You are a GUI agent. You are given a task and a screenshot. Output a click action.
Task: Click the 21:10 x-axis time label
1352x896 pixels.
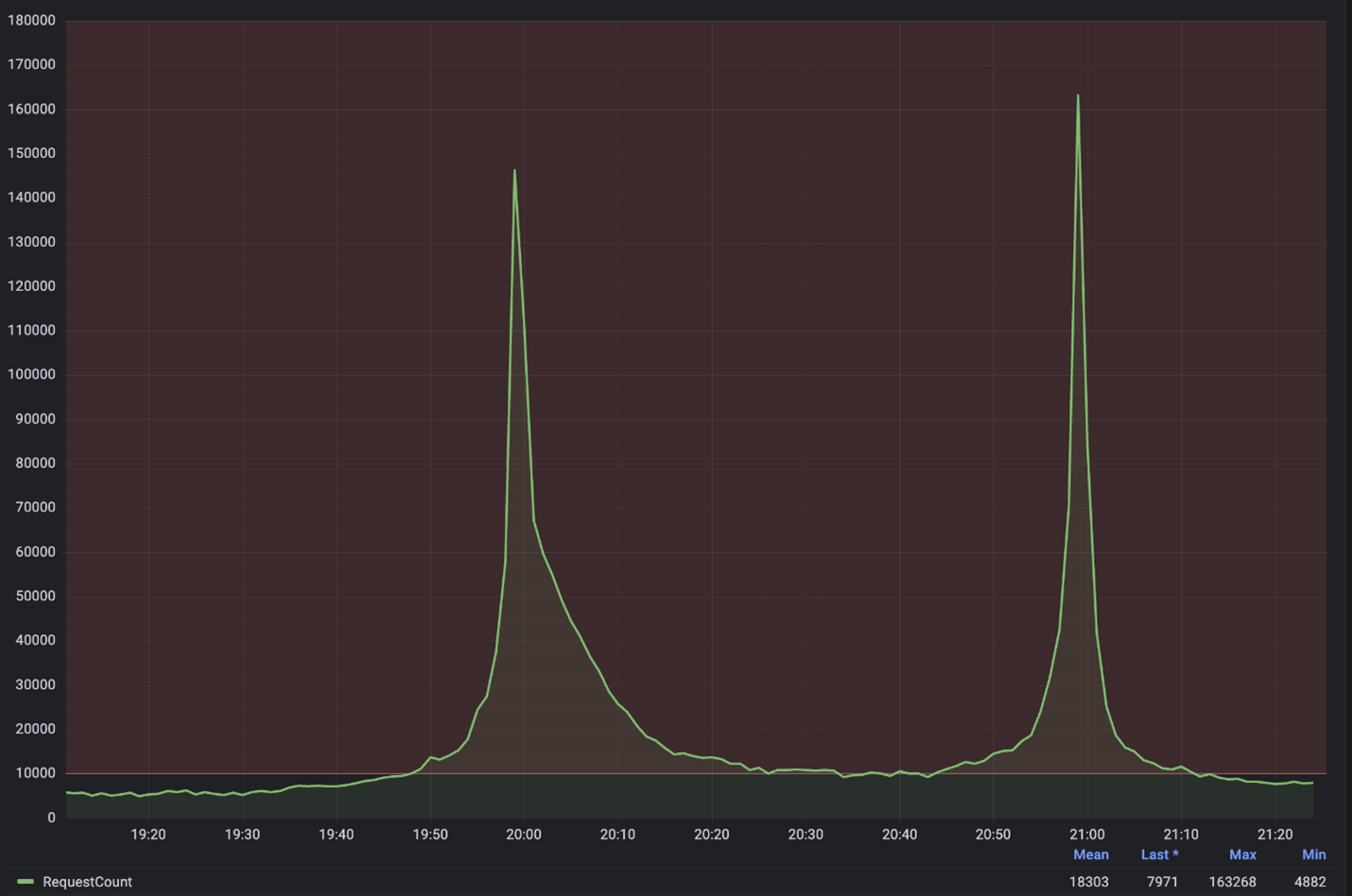pos(1181,835)
